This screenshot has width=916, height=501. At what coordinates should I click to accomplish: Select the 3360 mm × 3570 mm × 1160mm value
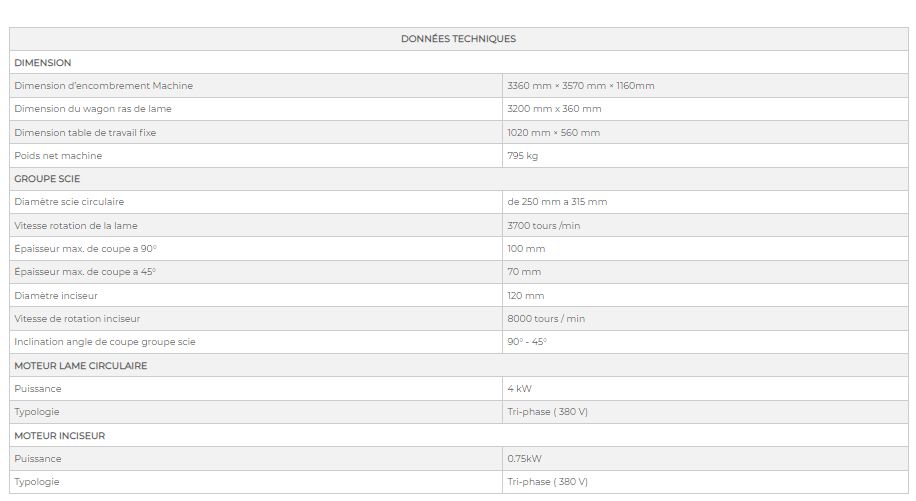click(x=581, y=86)
